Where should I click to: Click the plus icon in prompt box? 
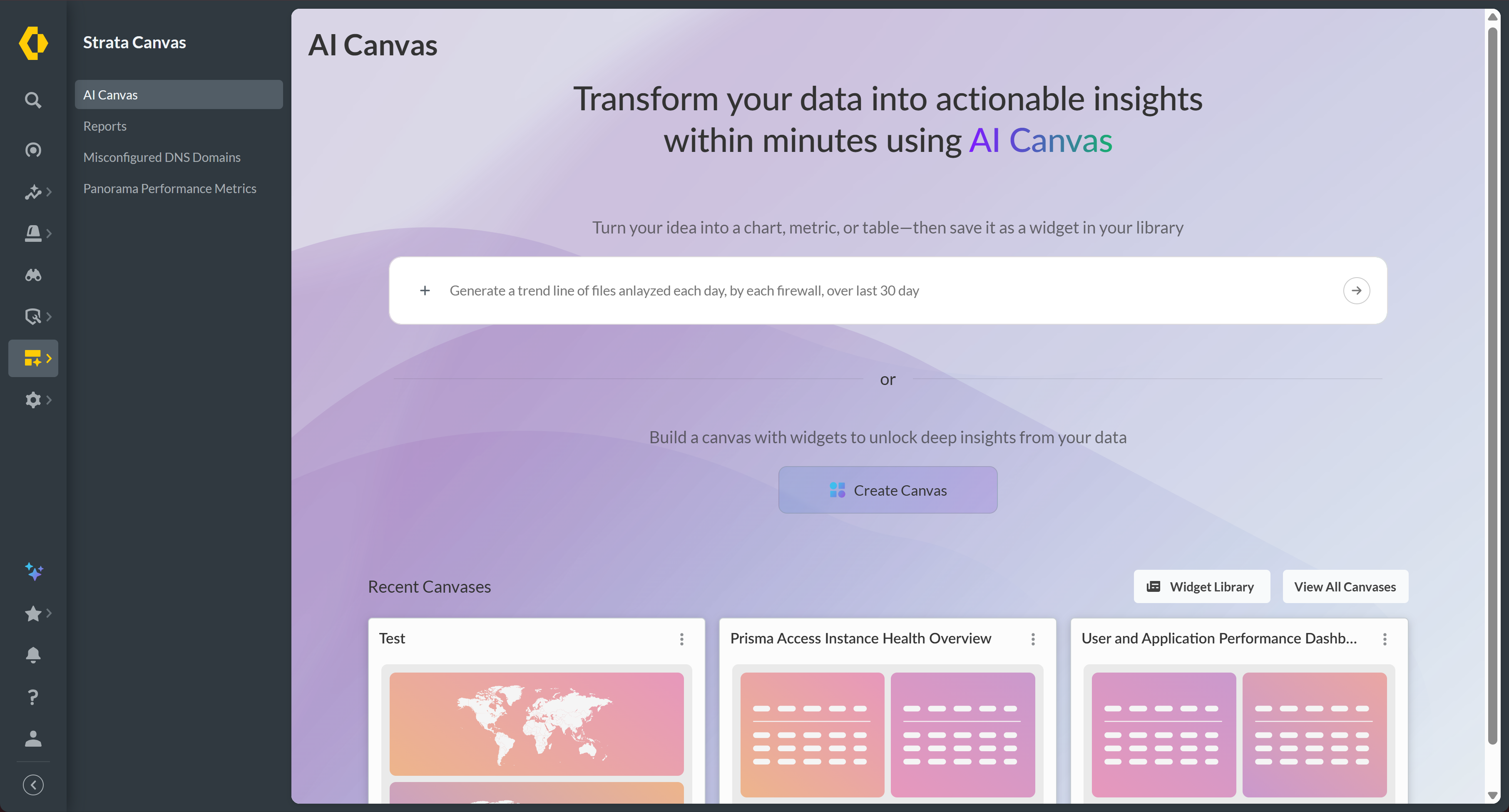[x=425, y=291]
